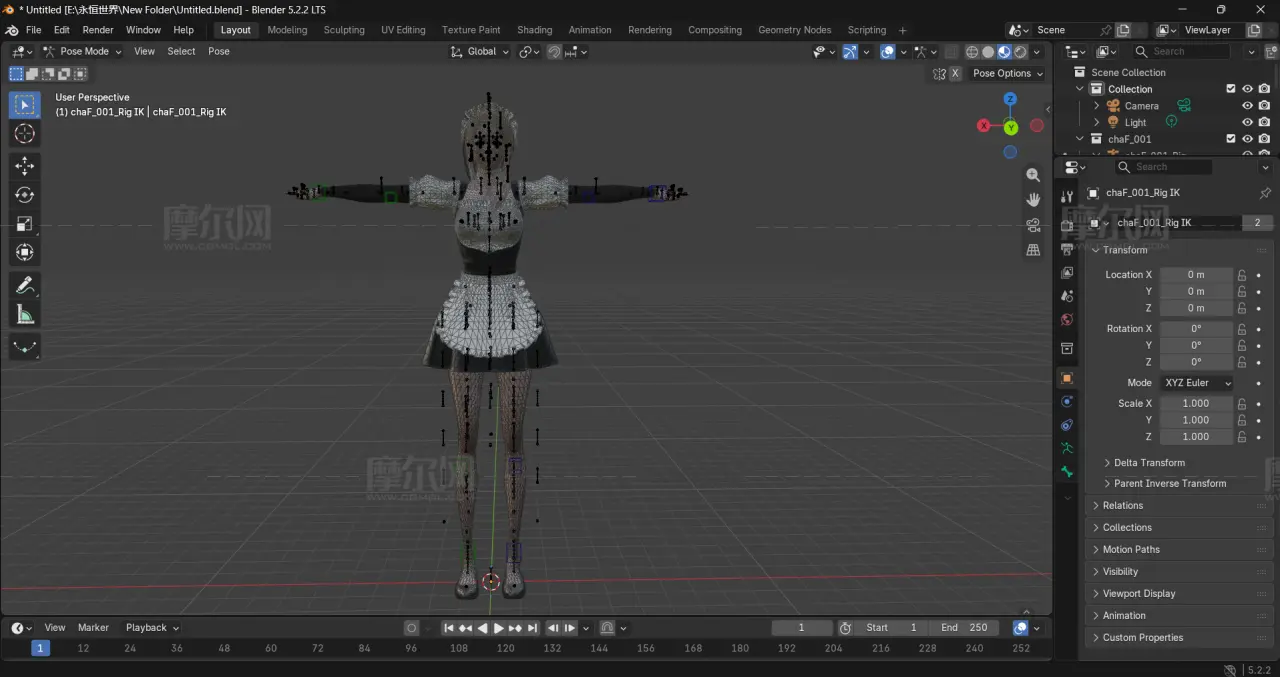Image resolution: width=1280 pixels, height=677 pixels.
Task: Click the Pose menu in the header
Action: [x=219, y=51]
